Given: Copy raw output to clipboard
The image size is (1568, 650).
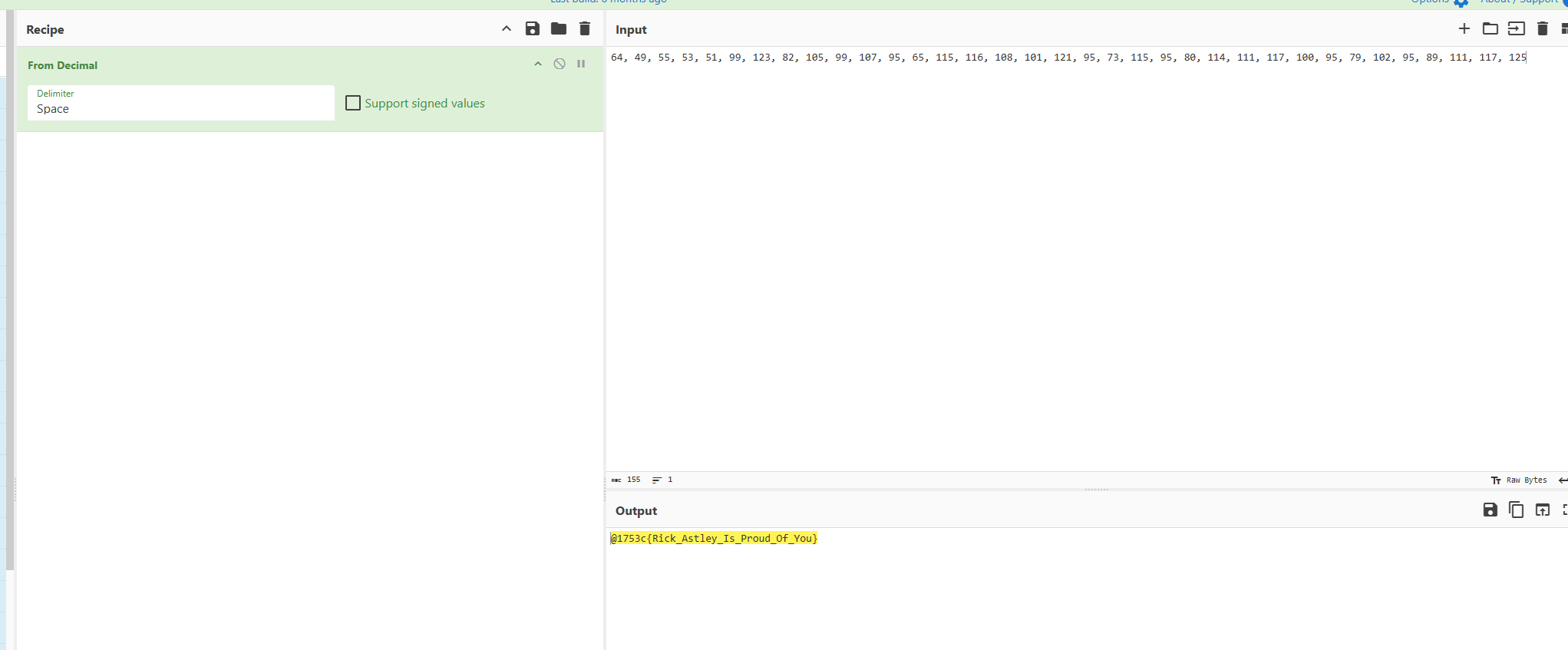Looking at the screenshot, I should pos(1516,510).
